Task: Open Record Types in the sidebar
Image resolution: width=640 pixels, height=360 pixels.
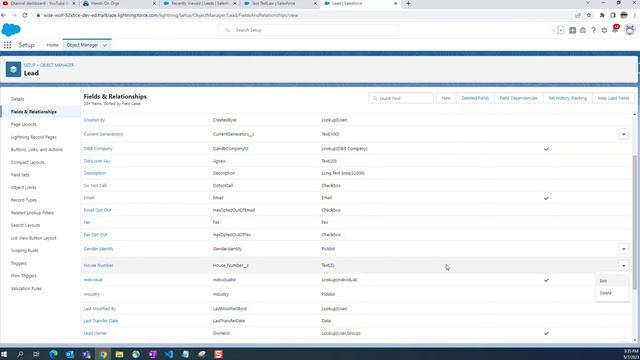Action: [24, 200]
